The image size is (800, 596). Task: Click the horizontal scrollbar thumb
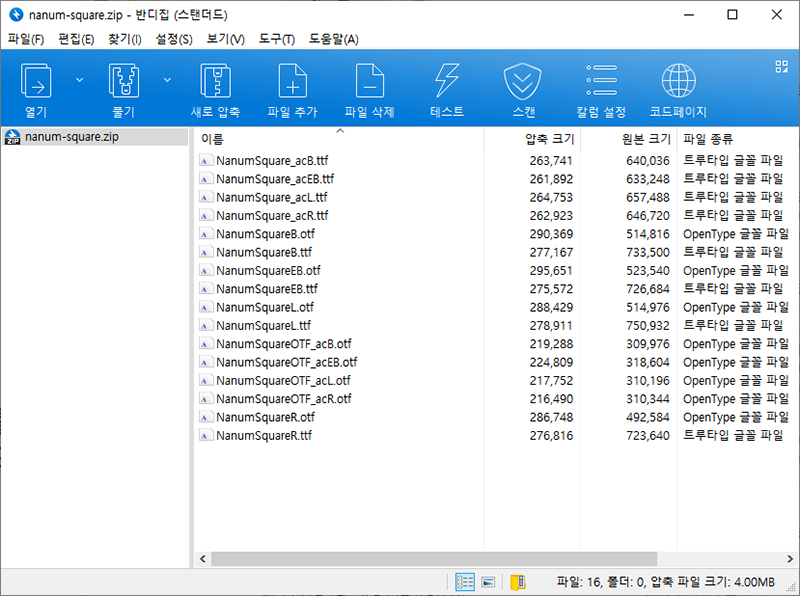tap(434, 559)
